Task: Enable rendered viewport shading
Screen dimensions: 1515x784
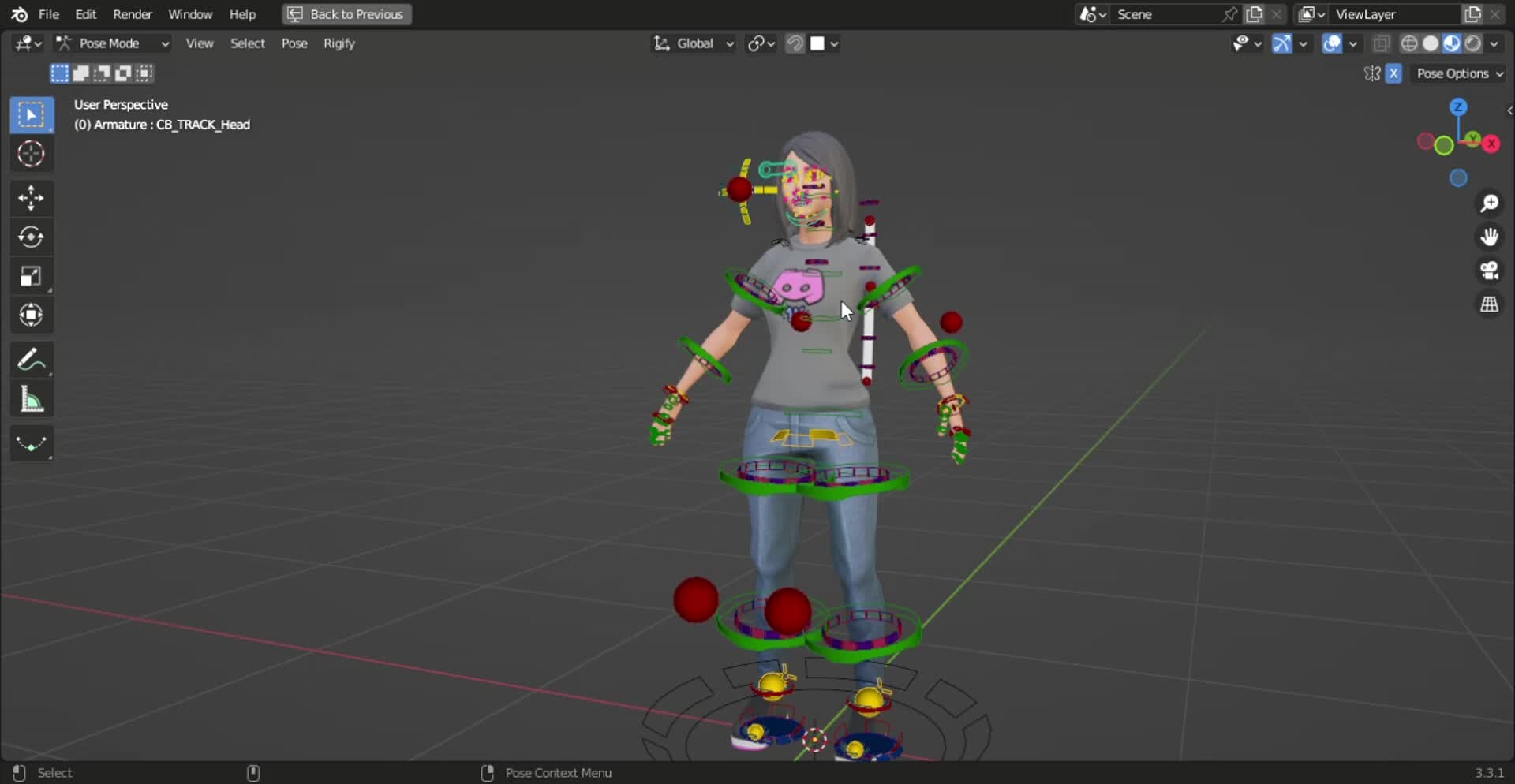Action: (x=1472, y=44)
